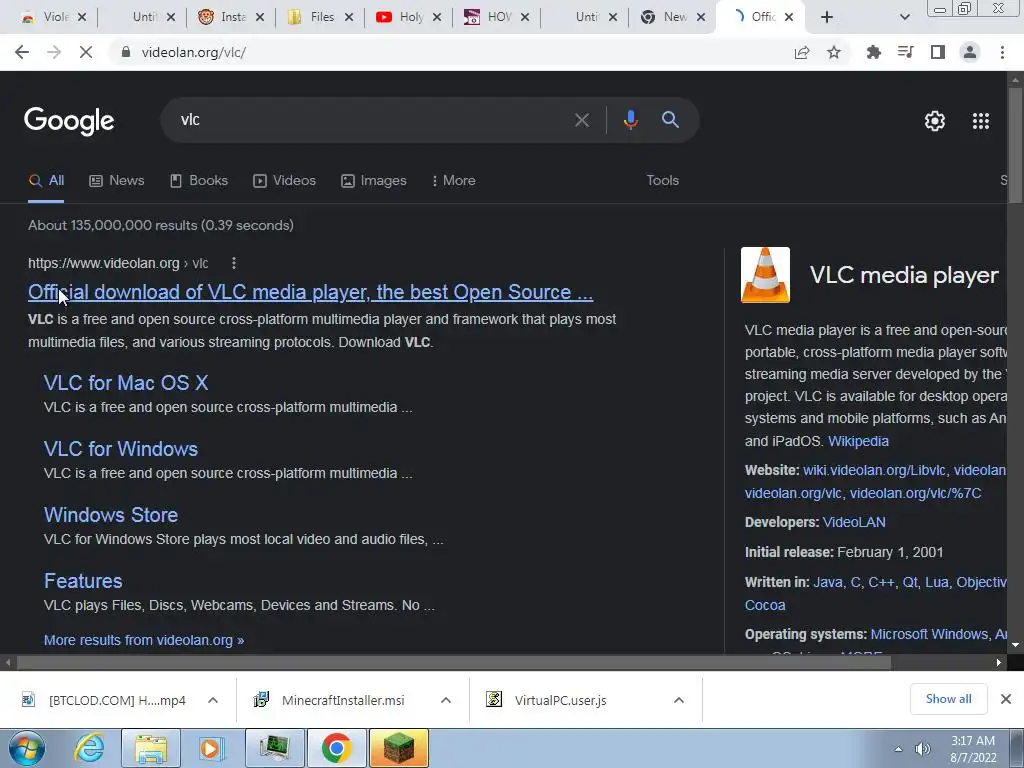
Task: Switch to the News results tab
Action: [x=117, y=181]
